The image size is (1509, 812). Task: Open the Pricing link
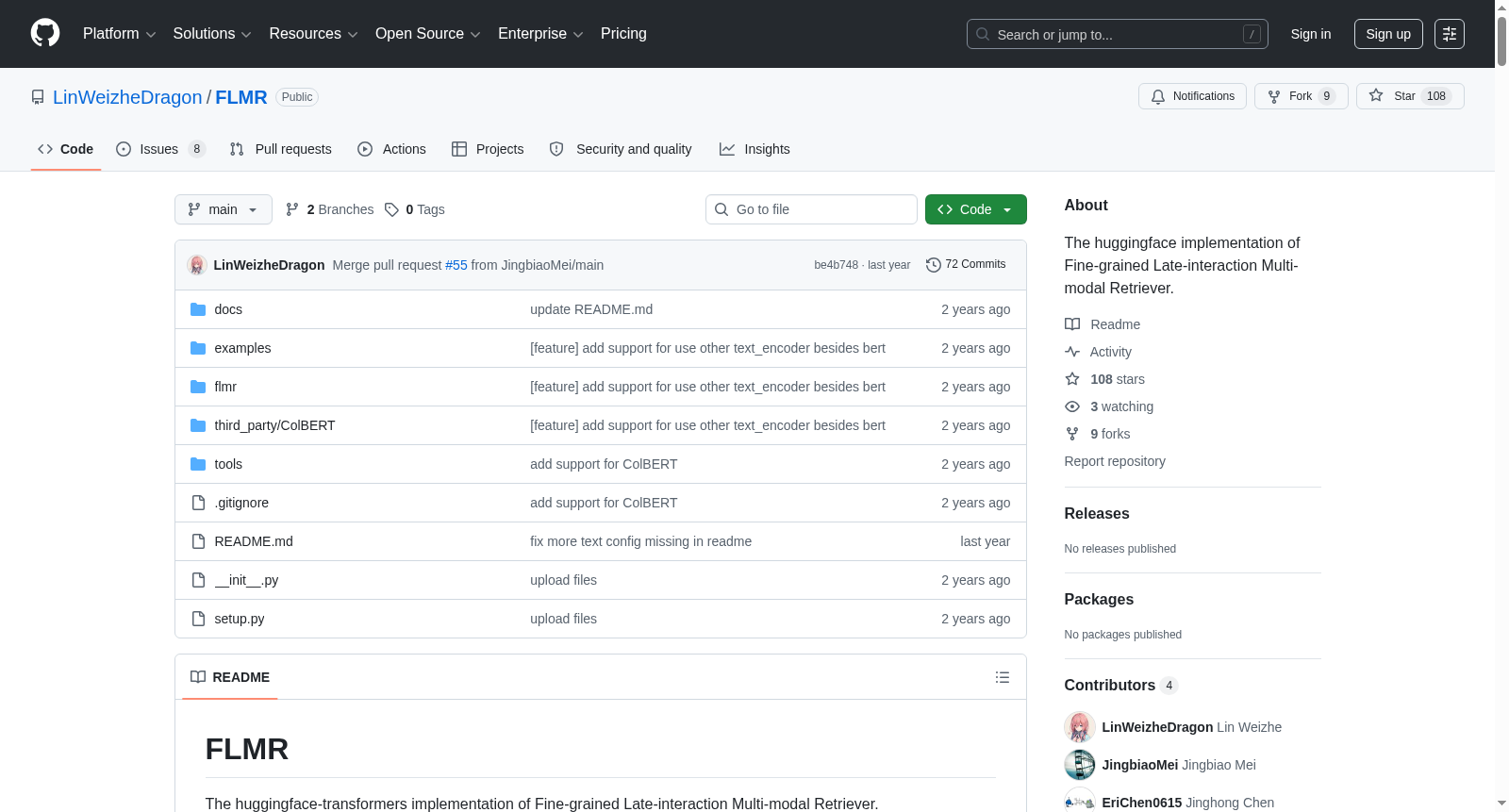pyautogui.click(x=623, y=34)
